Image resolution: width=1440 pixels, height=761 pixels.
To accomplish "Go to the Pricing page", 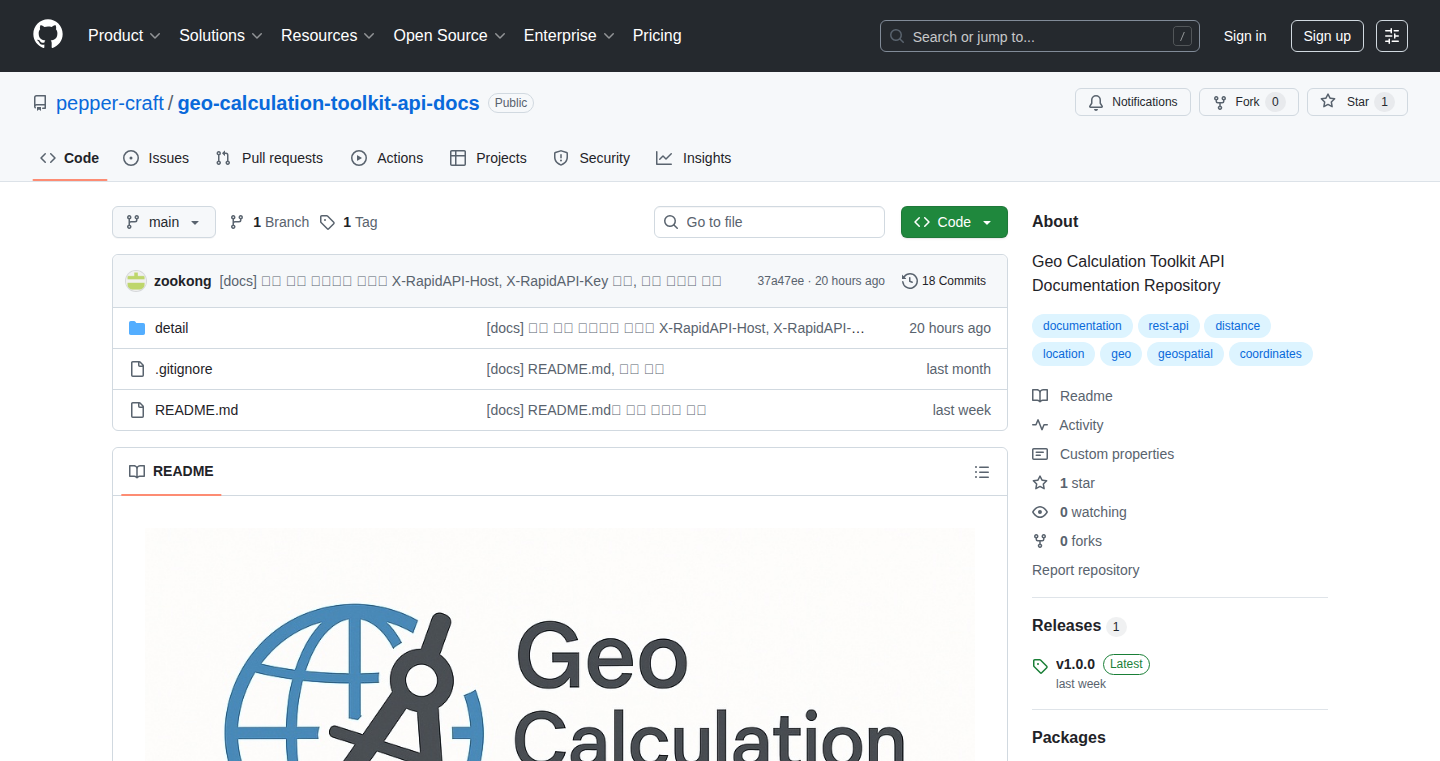I will click(657, 36).
